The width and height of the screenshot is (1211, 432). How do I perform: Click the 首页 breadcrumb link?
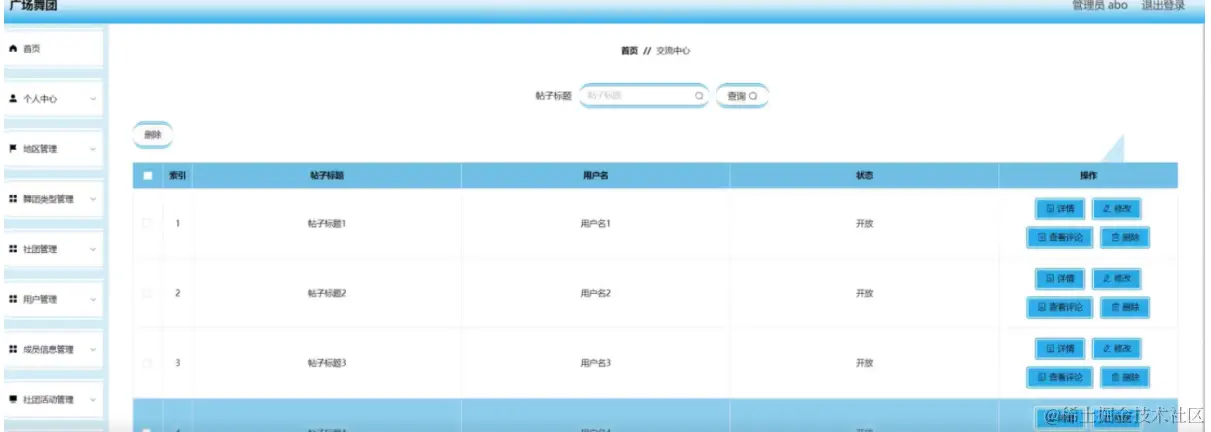tap(629, 50)
